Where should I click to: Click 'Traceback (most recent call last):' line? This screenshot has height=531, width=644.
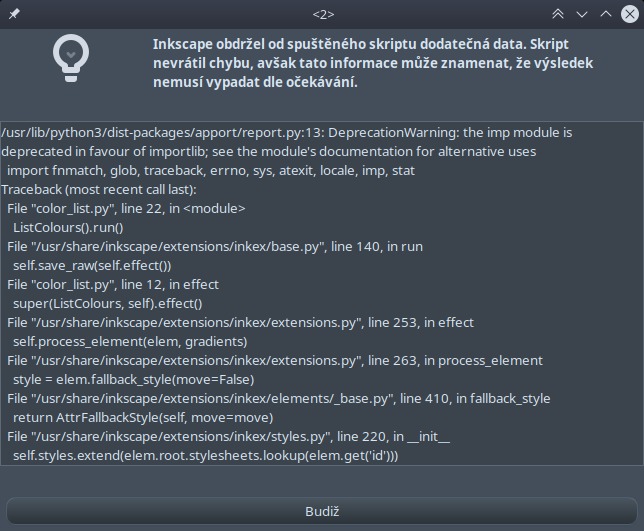point(99,189)
